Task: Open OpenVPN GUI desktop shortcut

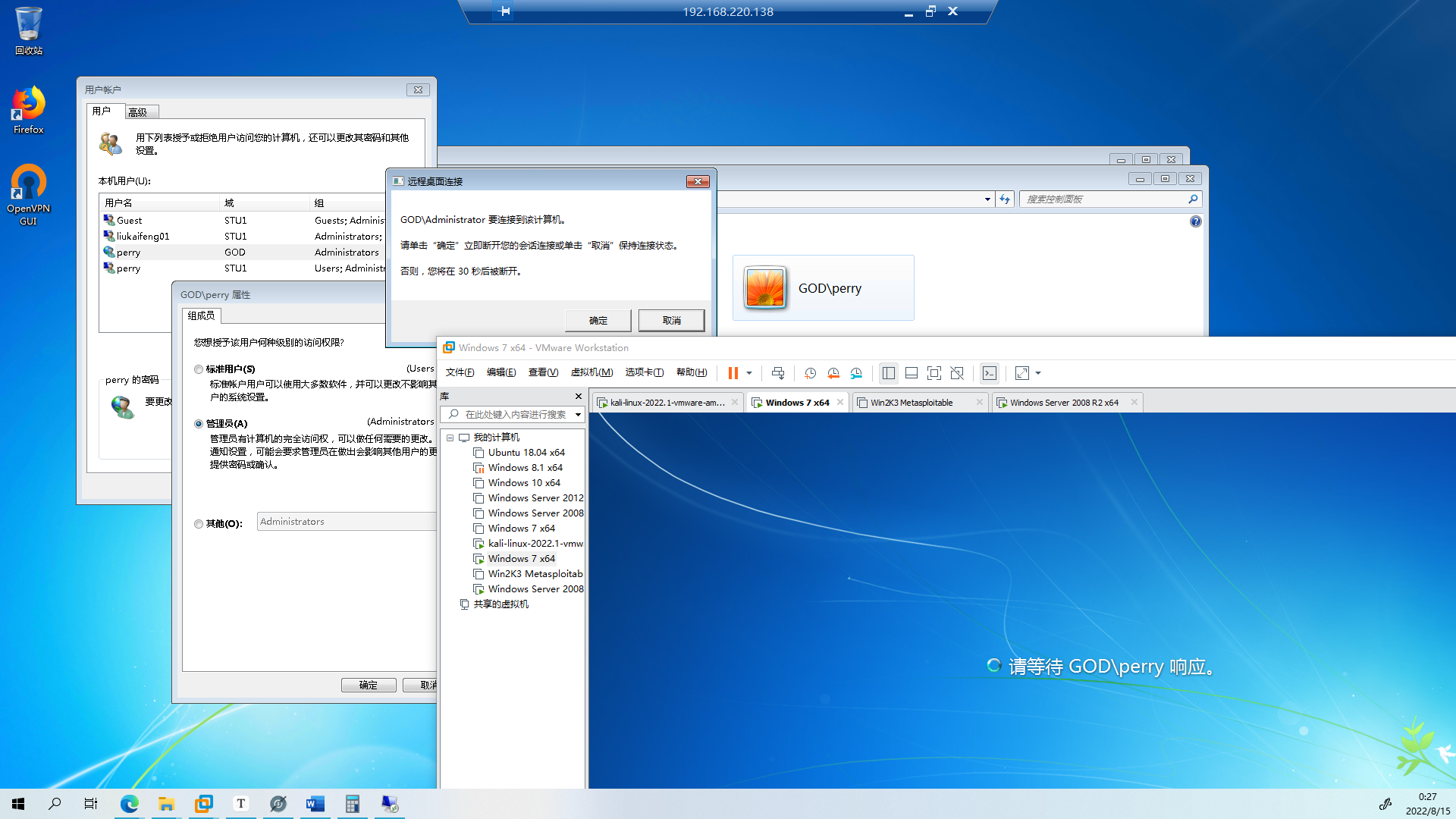Action: click(29, 196)
